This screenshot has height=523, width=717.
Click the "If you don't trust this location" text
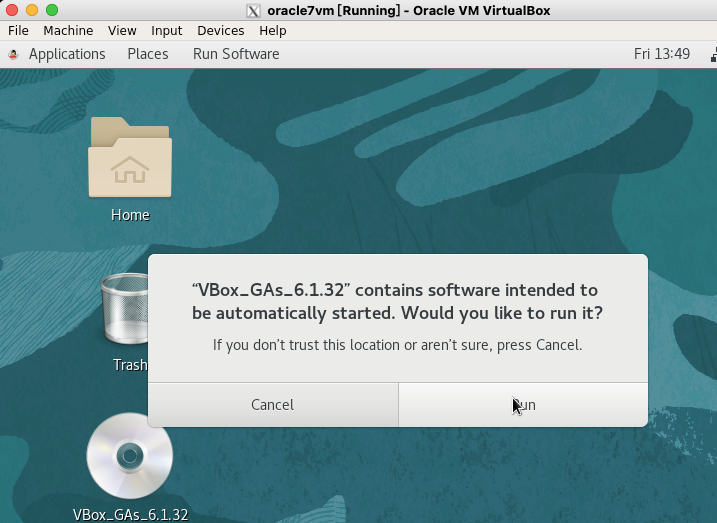coord(397,345)
